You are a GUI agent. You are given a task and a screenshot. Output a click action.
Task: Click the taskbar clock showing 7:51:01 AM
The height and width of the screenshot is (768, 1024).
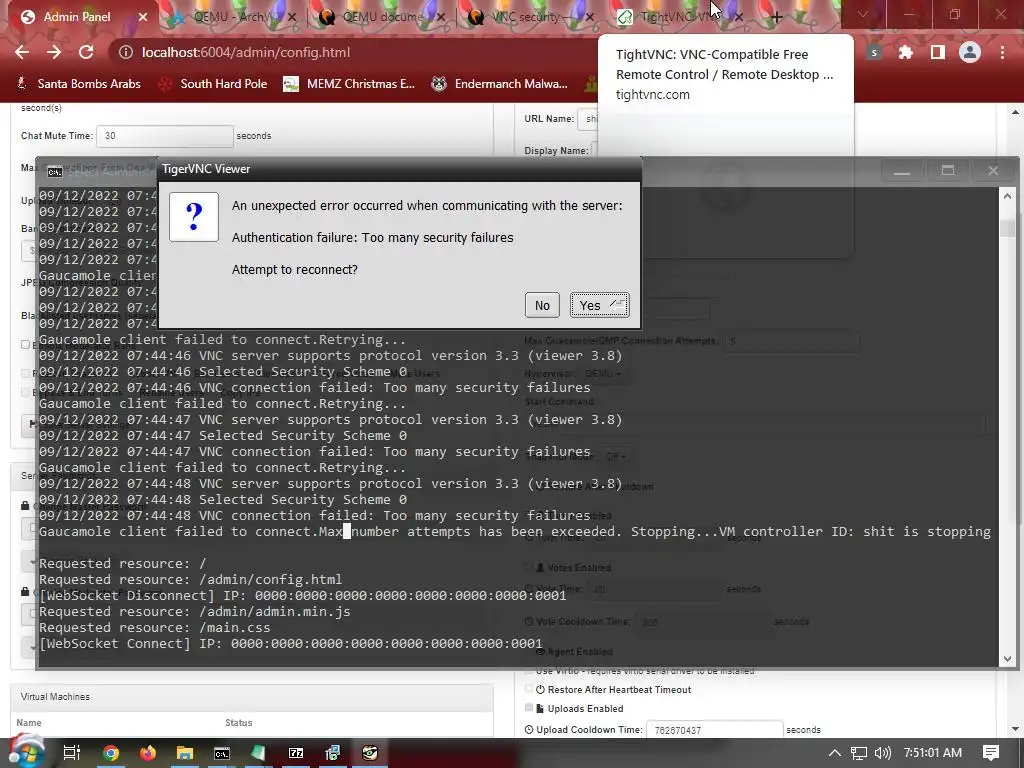coord(933,753)
